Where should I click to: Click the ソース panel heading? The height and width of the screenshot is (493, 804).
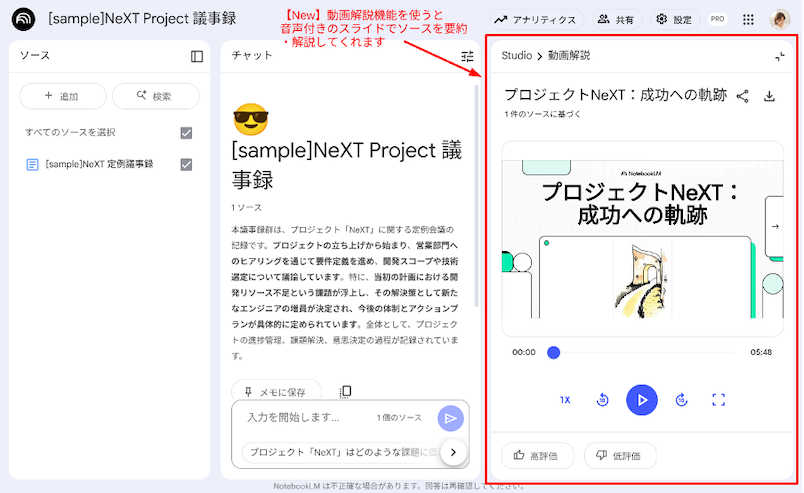point(35,55)
